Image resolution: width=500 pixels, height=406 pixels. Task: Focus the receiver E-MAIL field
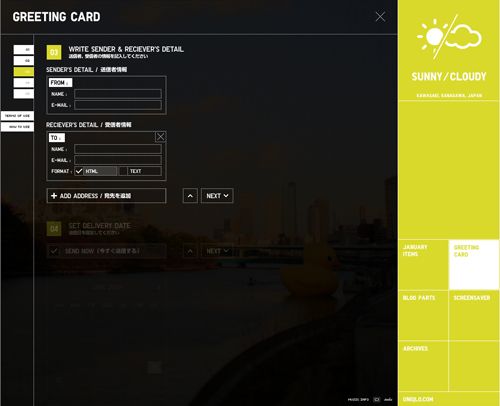(x=118, y=160)
